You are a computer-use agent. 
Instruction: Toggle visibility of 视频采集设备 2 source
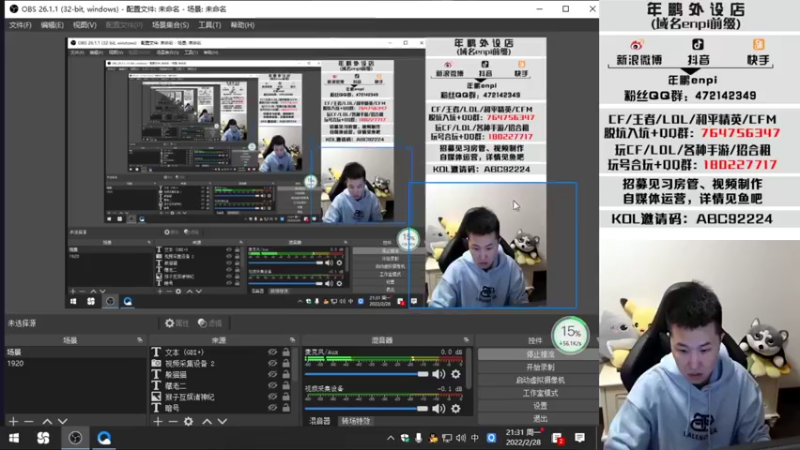coord(272,363)
